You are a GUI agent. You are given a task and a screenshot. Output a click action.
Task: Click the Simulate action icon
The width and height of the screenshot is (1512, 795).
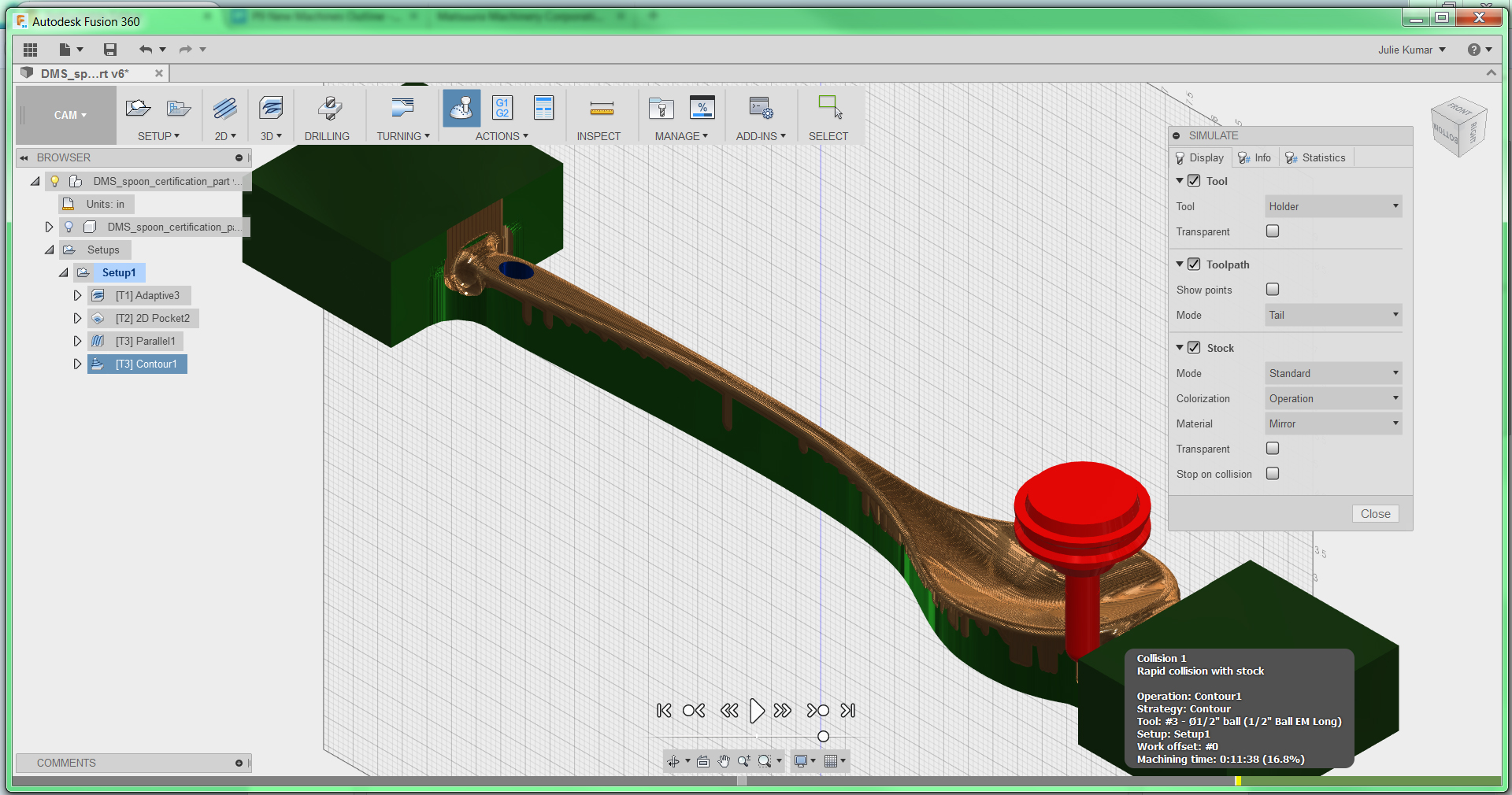point(461,108)
